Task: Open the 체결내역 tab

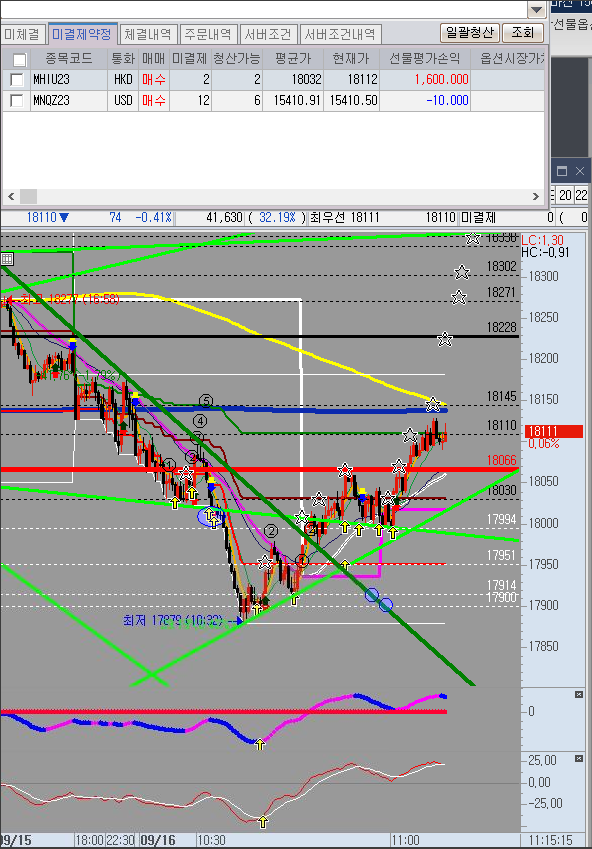Action: (148, 34)
